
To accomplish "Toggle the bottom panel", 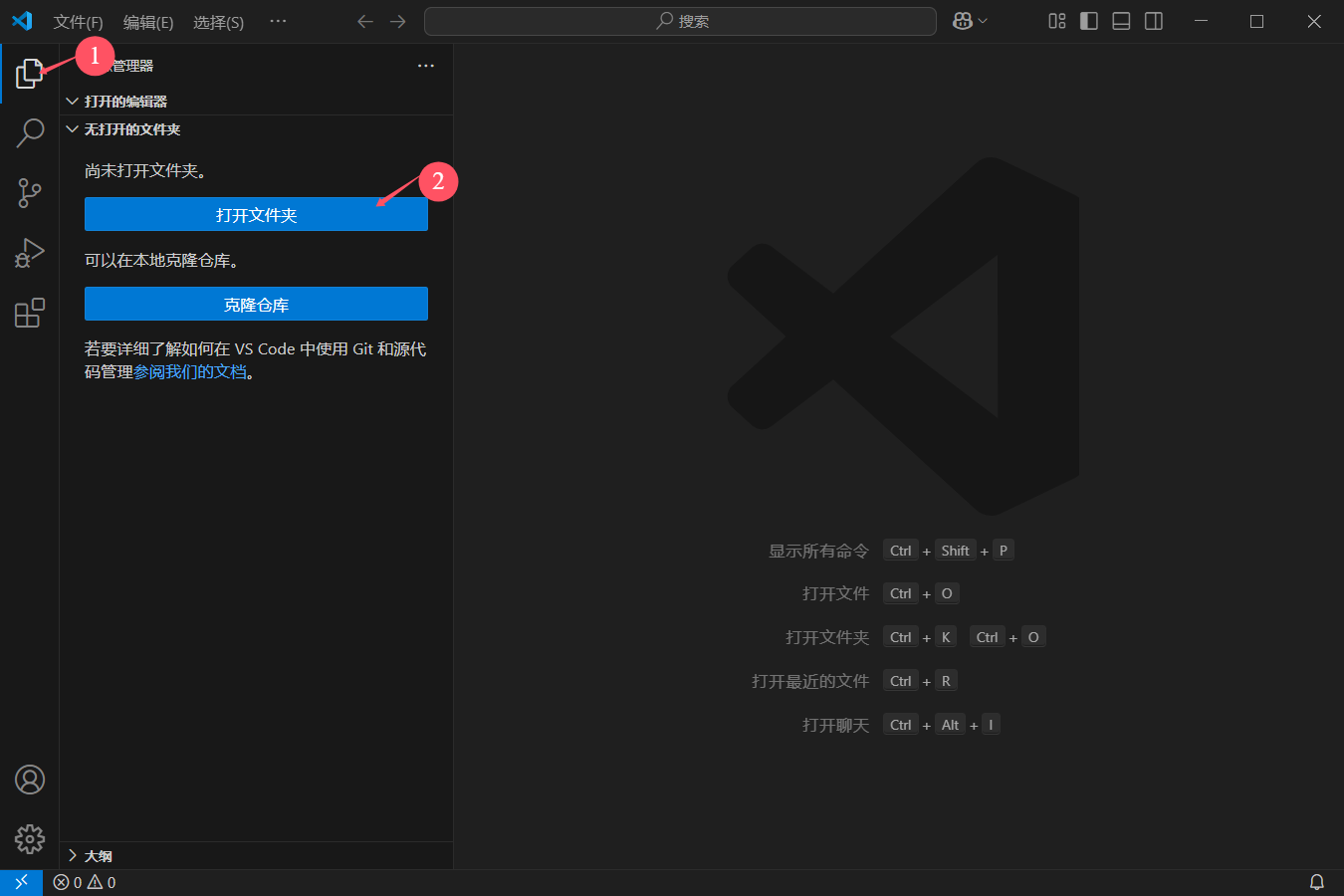I will point(1121,21).
